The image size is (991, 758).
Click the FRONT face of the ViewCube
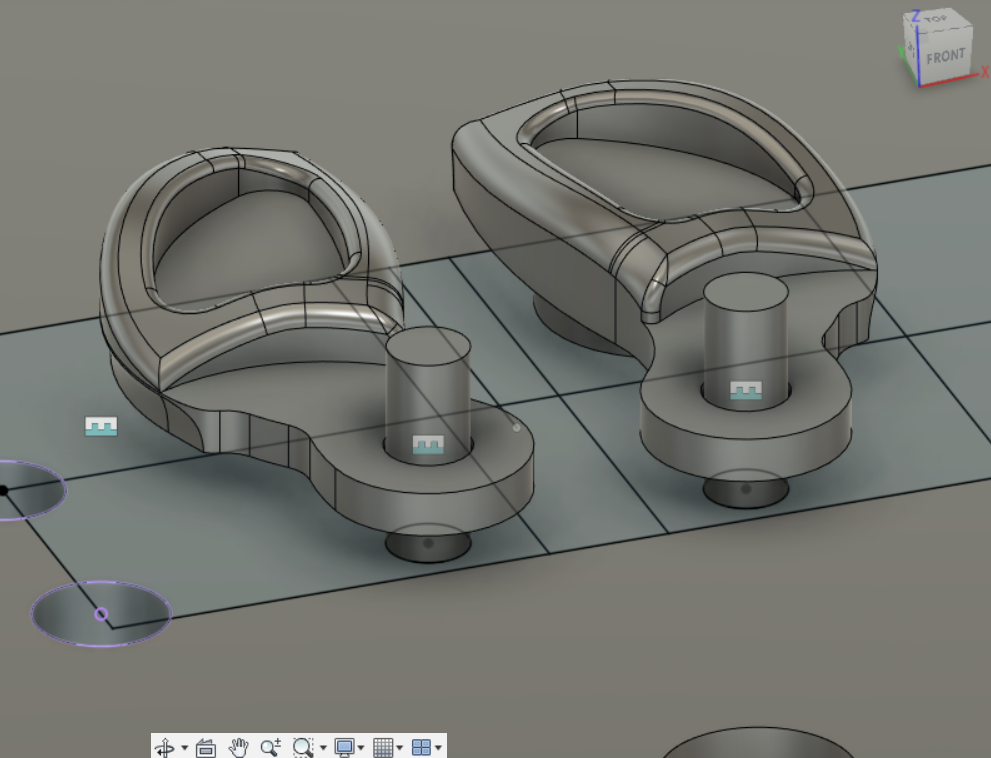pos(945,58)
